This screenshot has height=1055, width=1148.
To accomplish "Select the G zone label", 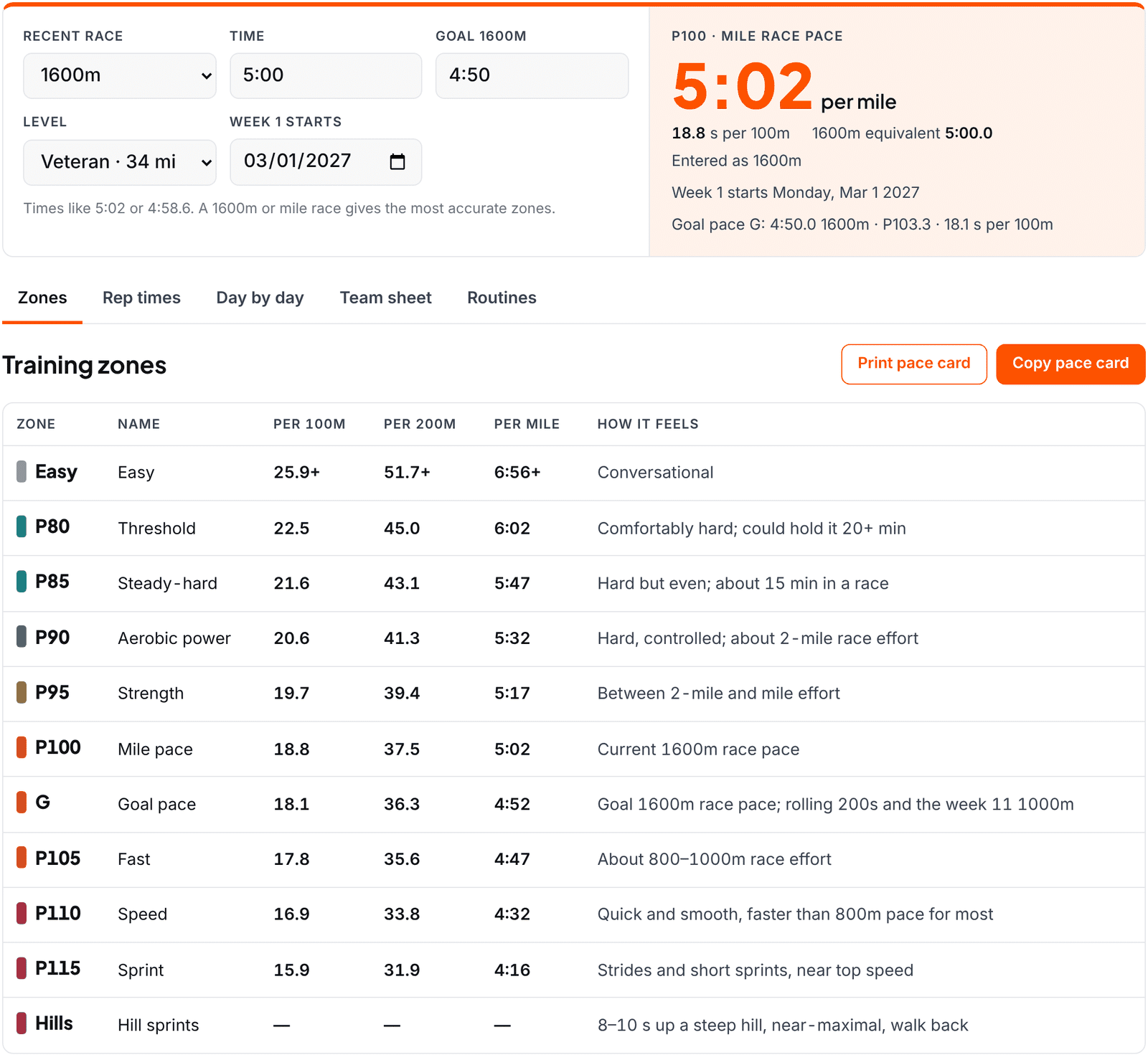I will [x=43, y=803].
